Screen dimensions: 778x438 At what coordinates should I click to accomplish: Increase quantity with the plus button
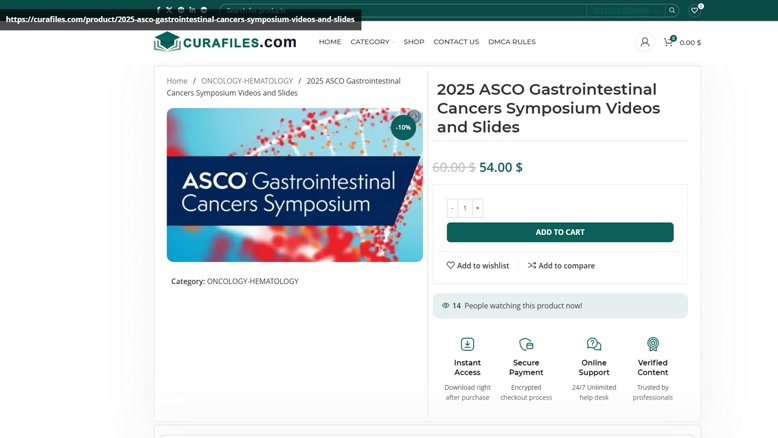pyautogui.click(x=477, y=208)
